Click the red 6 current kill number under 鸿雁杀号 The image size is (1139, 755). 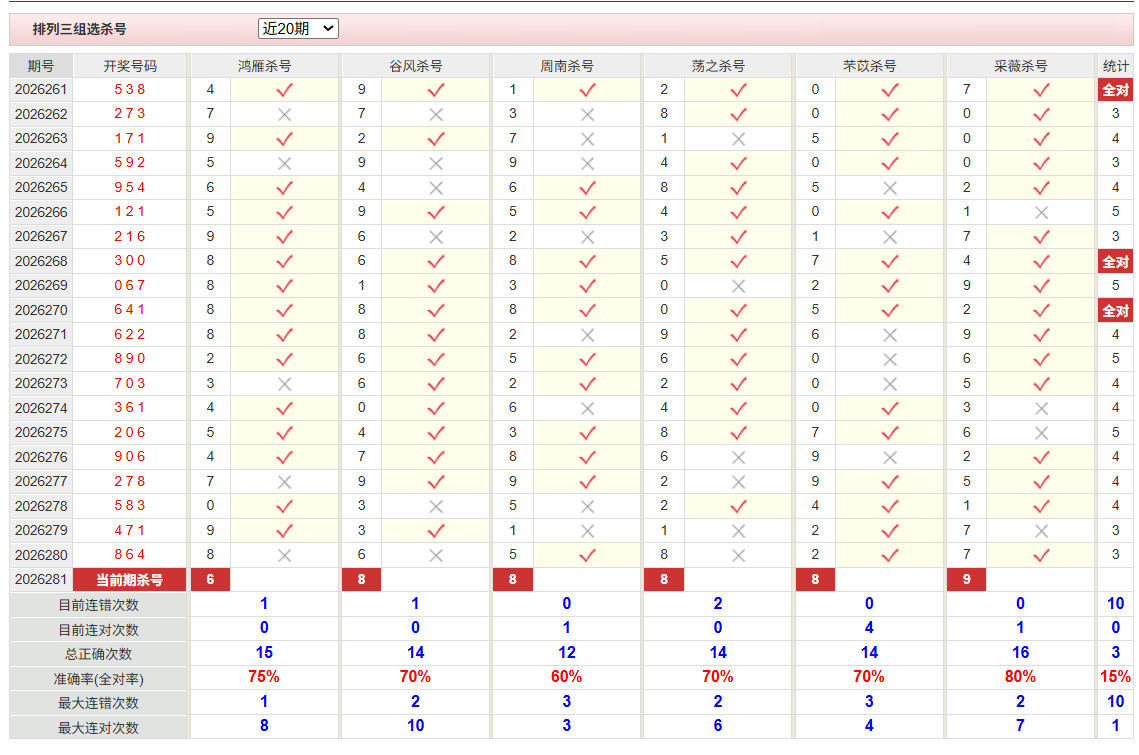[x=210, y=580]
